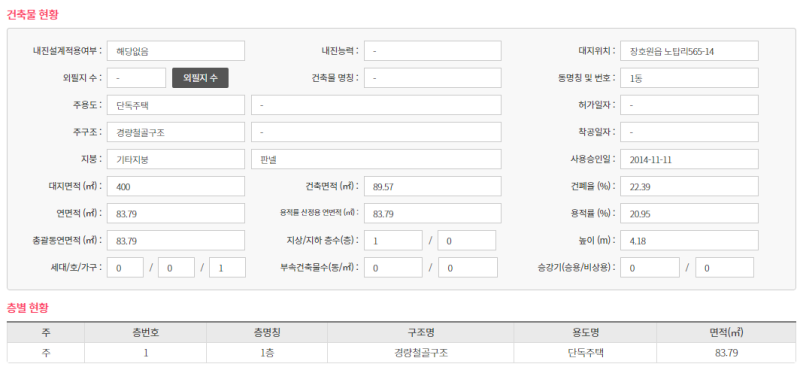Screen dimensions: 800x367
Task: Click the 용도명 column header
Action: pos(585,333)
